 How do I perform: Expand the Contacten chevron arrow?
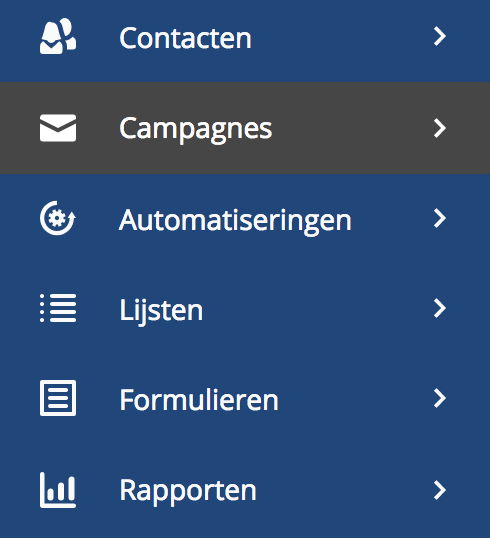440,36
